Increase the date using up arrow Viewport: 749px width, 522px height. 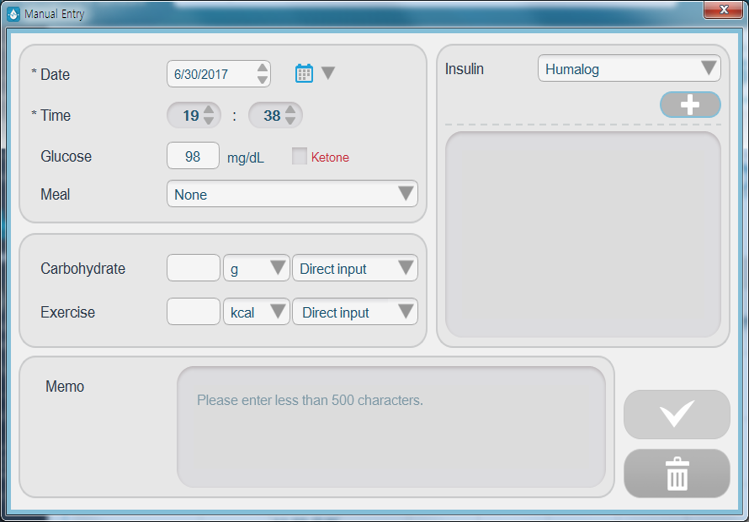[x=262, y=68]
